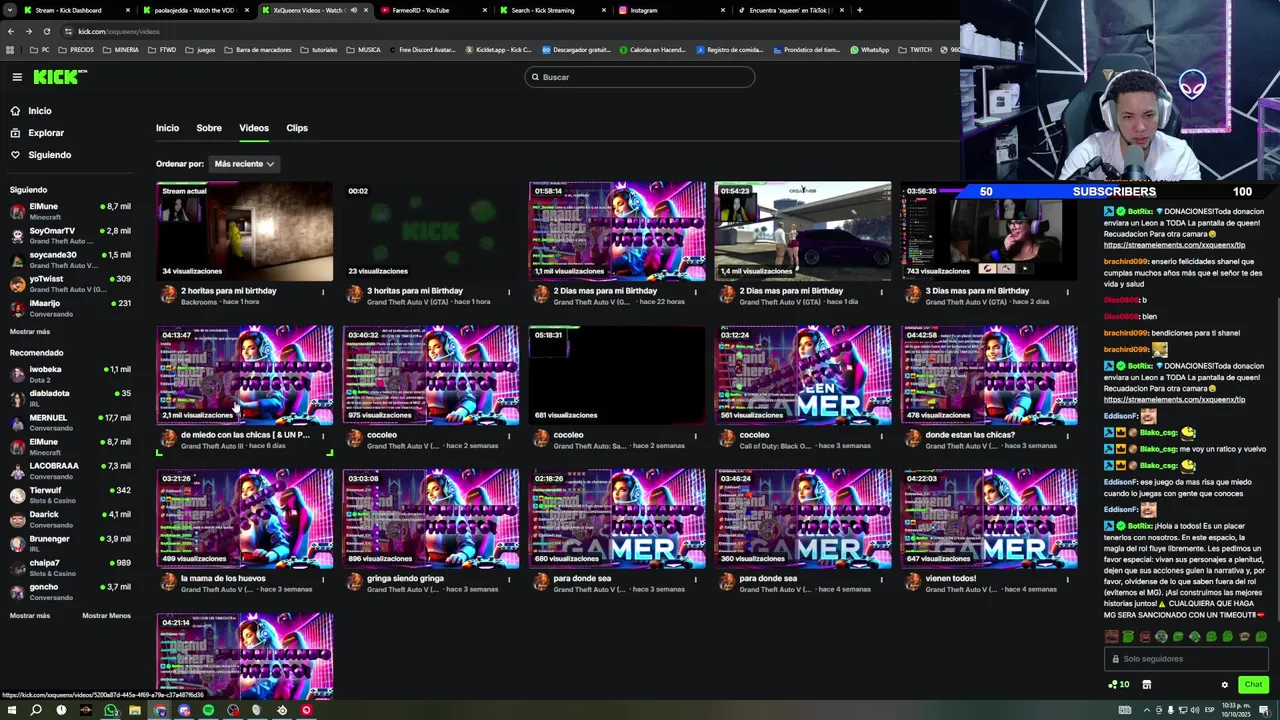This screenshot has width=1280, height=720.
Task: Open the Windows Start menu
Action: [x=11, y=710]
